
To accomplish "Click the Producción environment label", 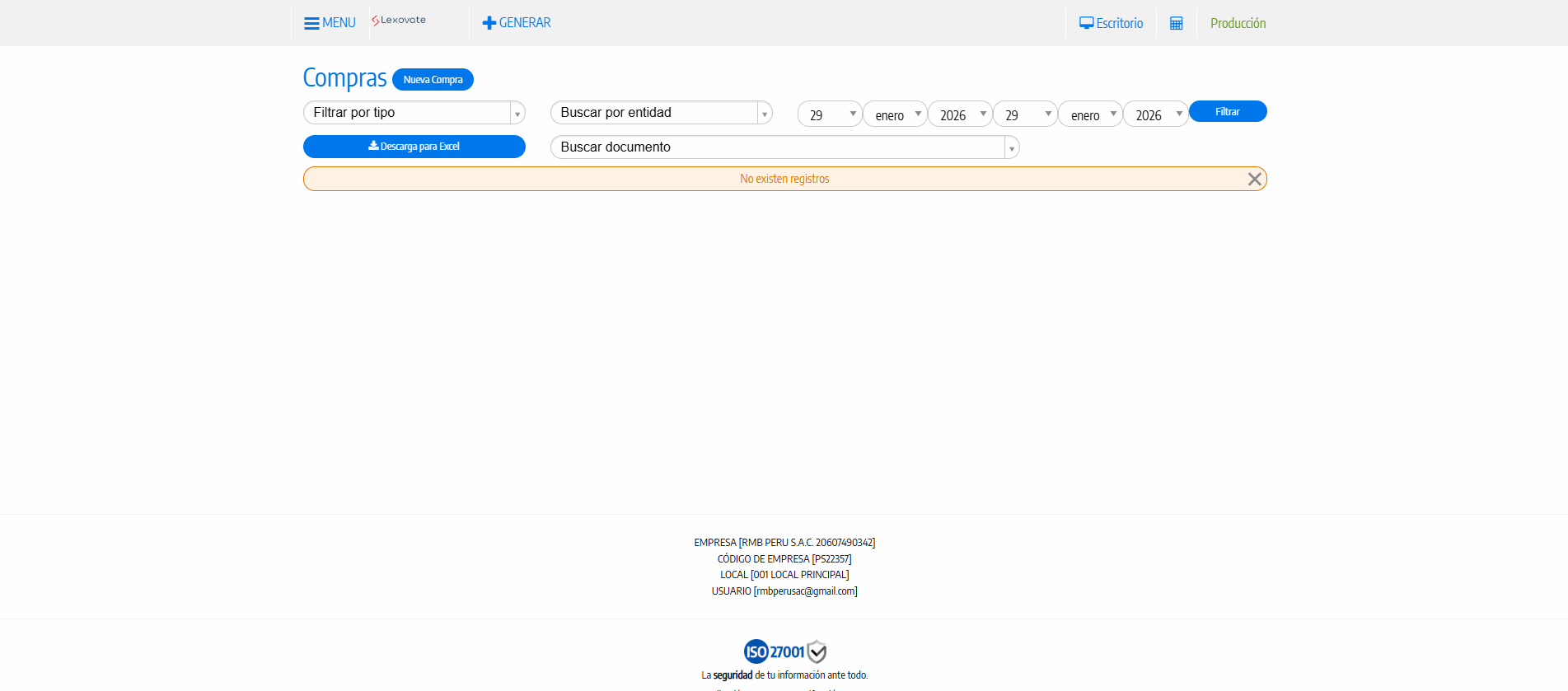I will coord(1238,23).
